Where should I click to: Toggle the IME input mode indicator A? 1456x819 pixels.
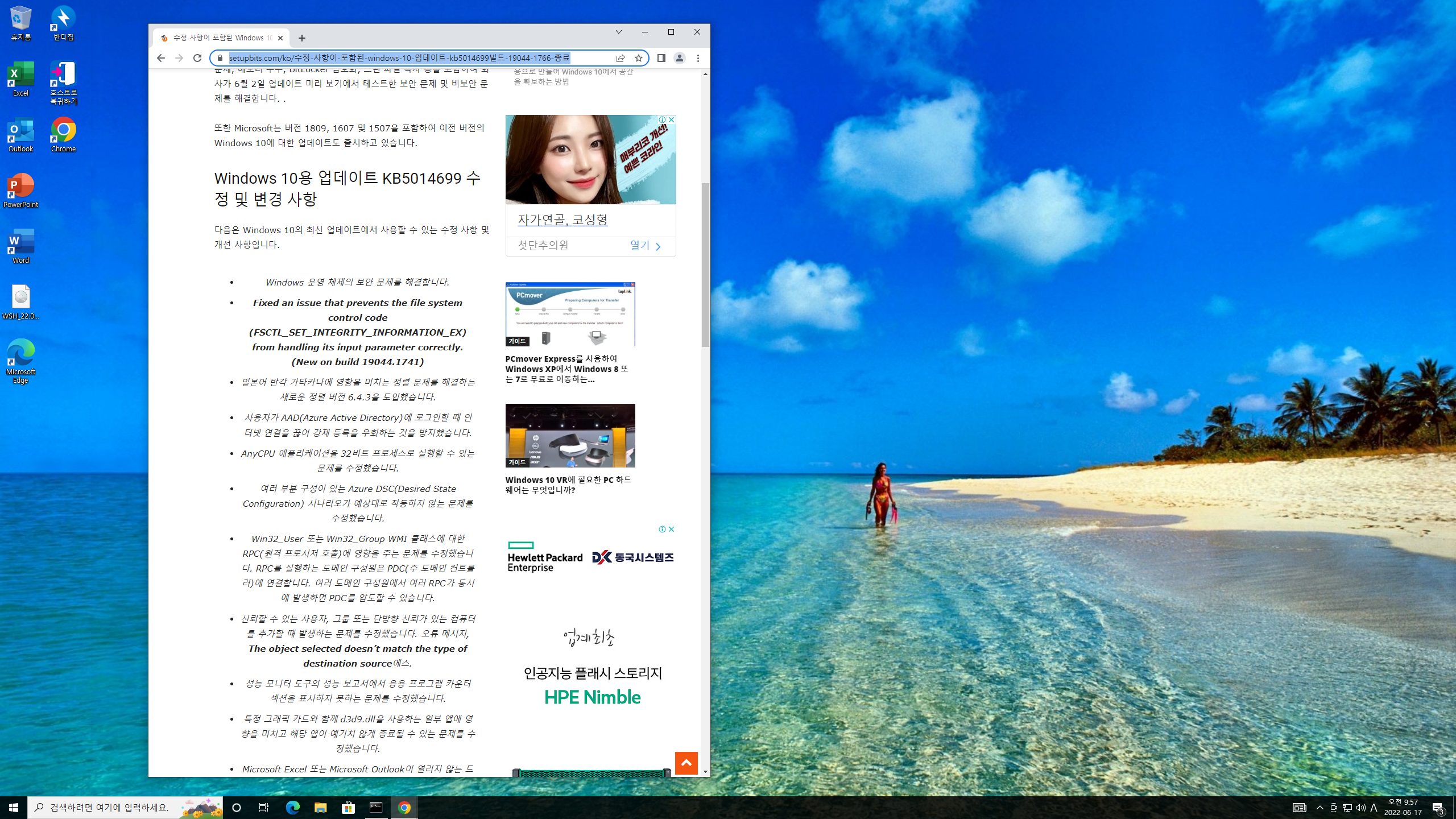click(x=1374, y=808)
